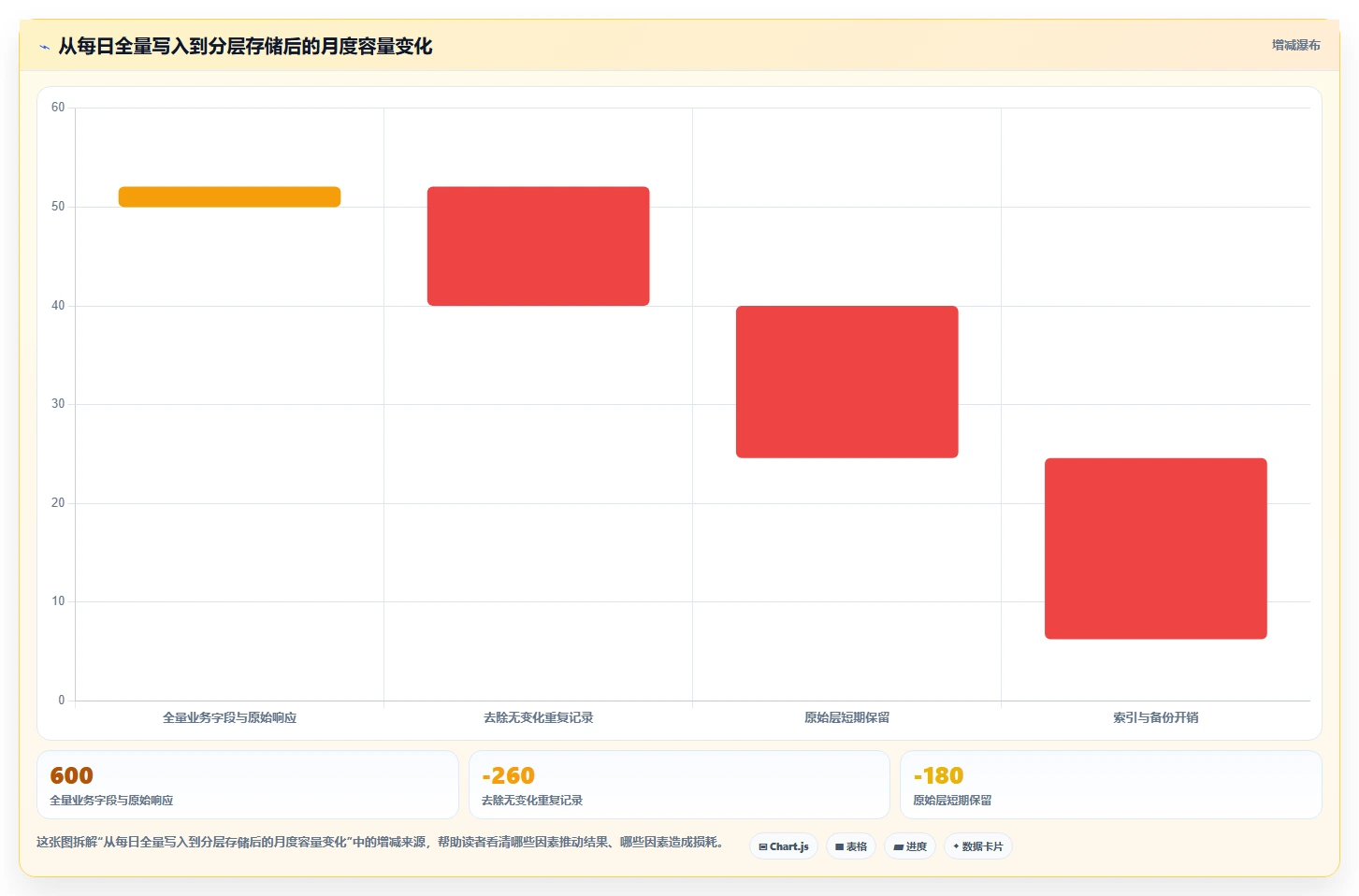Select the 600 data card
This screenshot has height=896, width=1359.
(248, 785)
